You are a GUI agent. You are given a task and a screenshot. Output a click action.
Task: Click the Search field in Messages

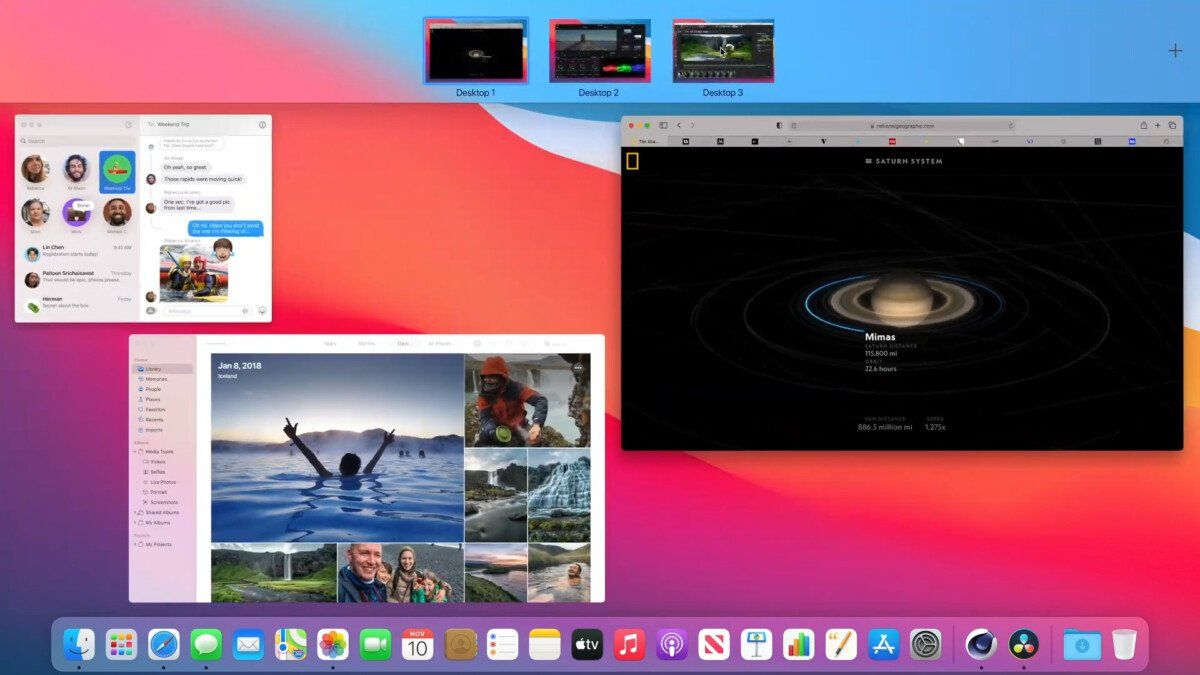click(77, 141)
